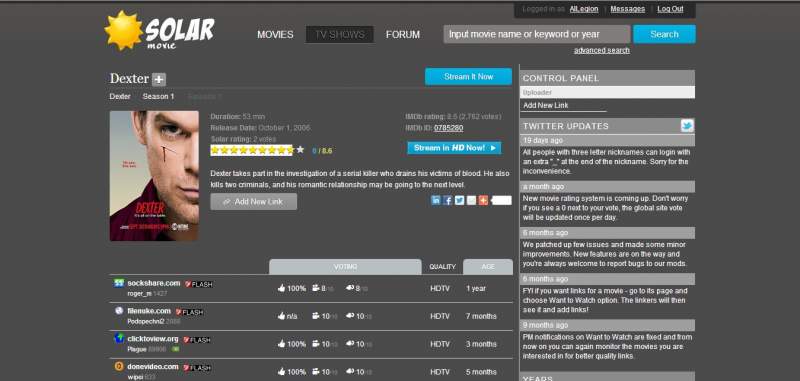Open the TV SHOWS section
The image size is (800, 381).
tap(340, 35)
